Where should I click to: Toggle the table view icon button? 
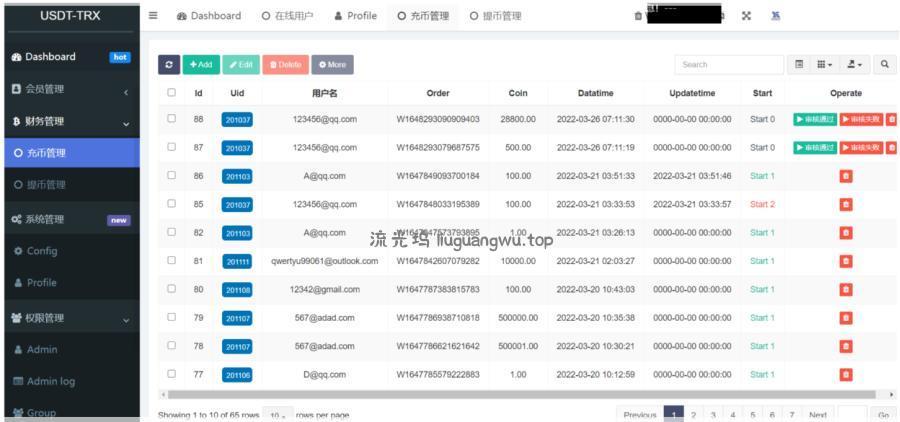point(799,65)
